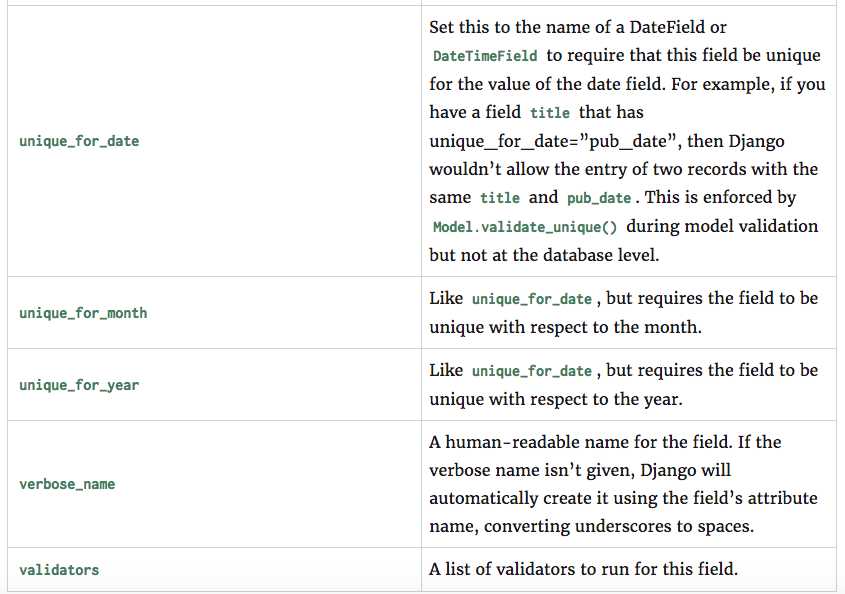Click the 'converting underscores to spaces' text
Screen dimensions: 845x594
click(619, 526)
